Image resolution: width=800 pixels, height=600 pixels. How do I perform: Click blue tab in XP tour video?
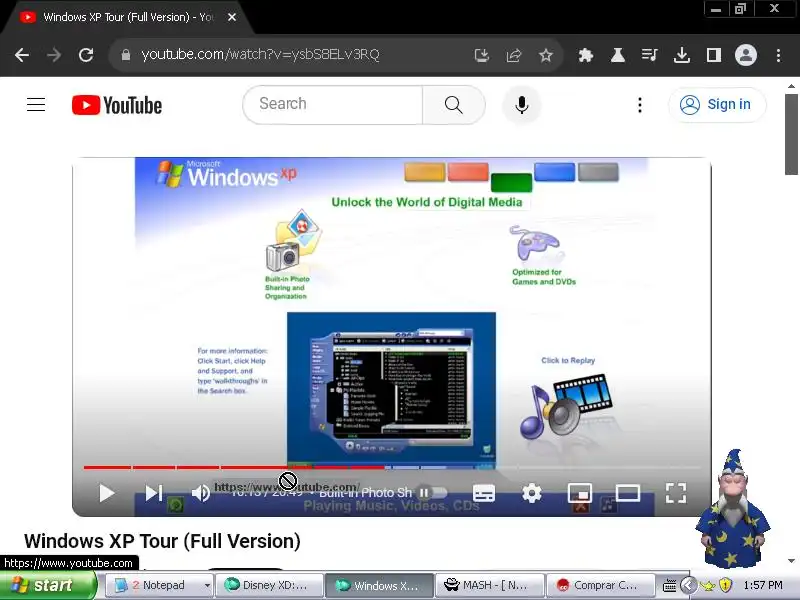[x=555, y=172]
